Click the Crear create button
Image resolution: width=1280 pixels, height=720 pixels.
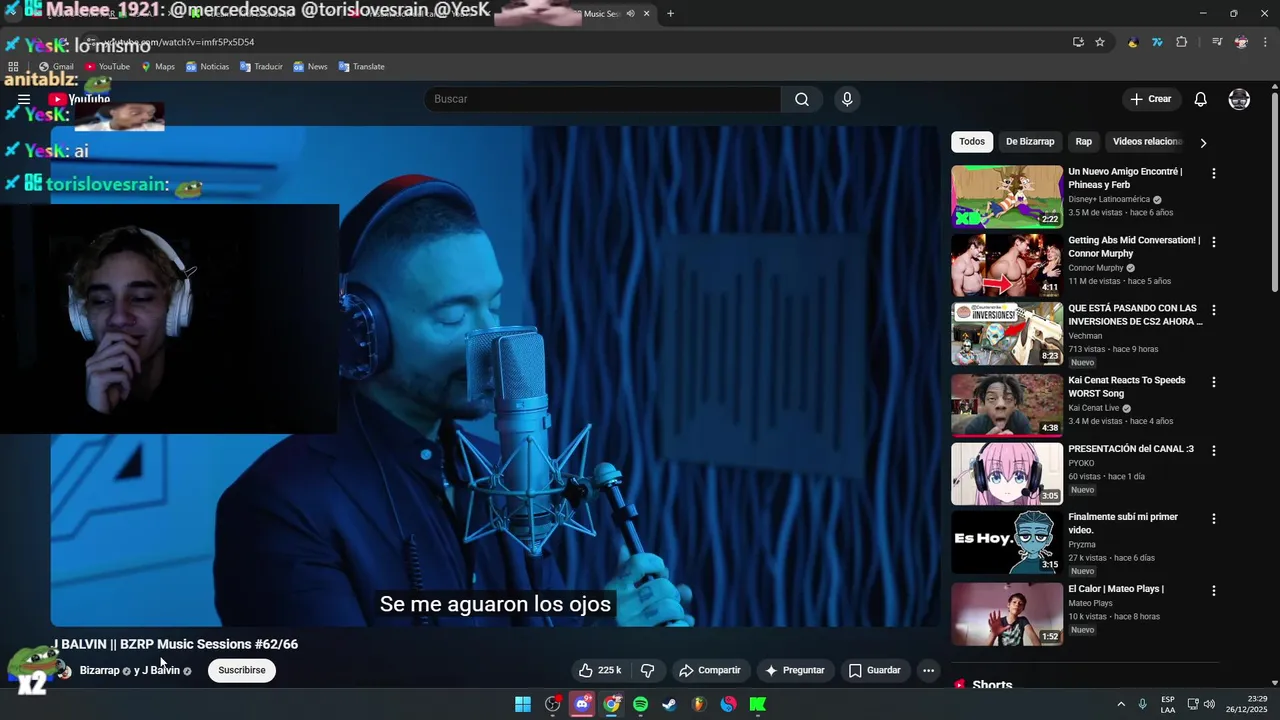coord(1150,99)
